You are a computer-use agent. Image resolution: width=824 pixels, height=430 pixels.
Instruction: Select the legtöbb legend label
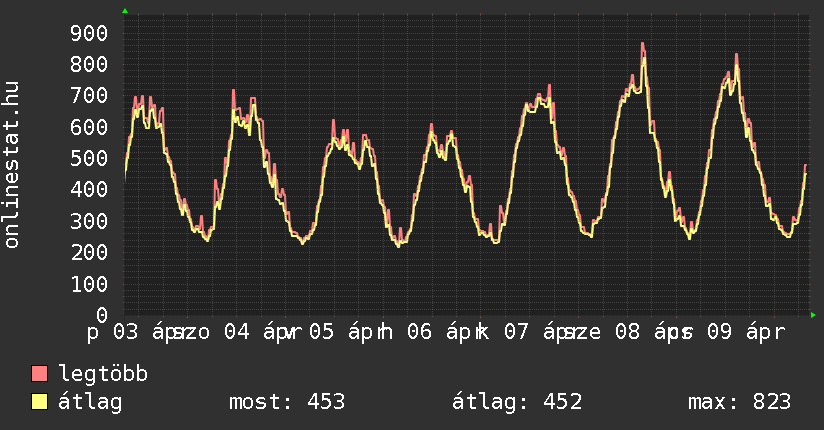[103, 374]
